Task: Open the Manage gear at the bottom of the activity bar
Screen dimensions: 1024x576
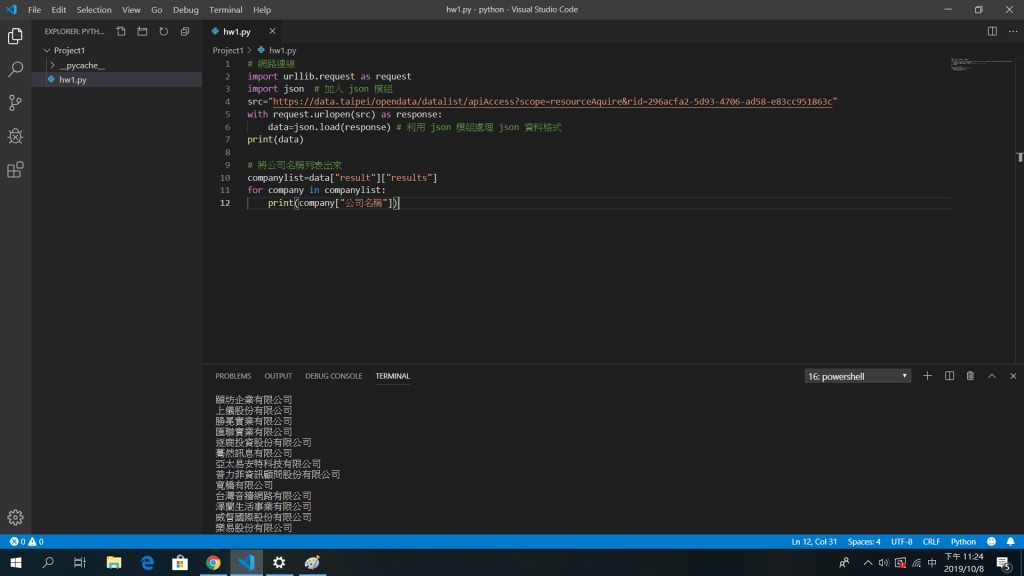Action: tap(15, 517)
